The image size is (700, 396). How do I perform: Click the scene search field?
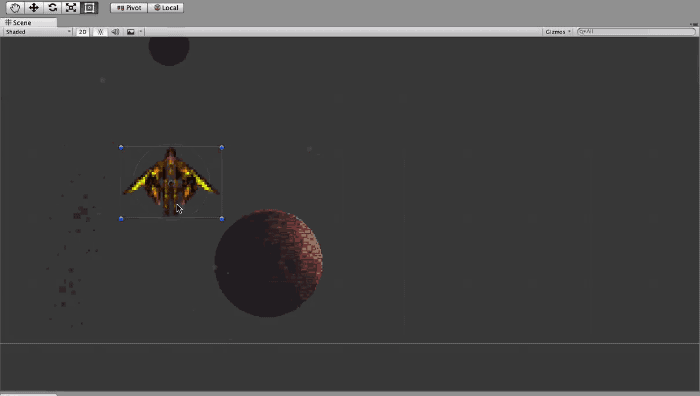636,32
